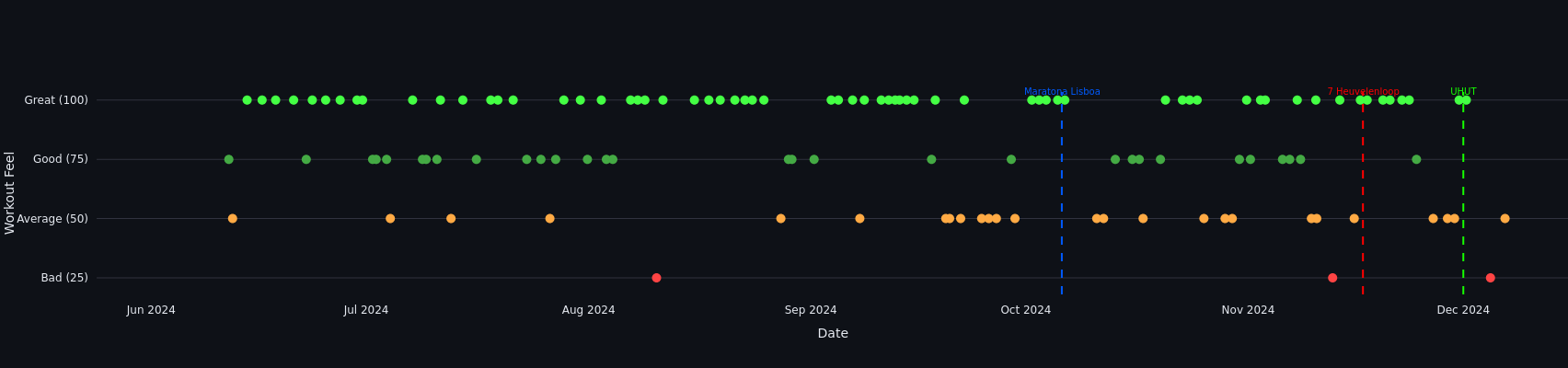Select the Good point between Heuvelenloop and UHUT lines
The width and height of the screenshot is (1568, 368).
1416,159
